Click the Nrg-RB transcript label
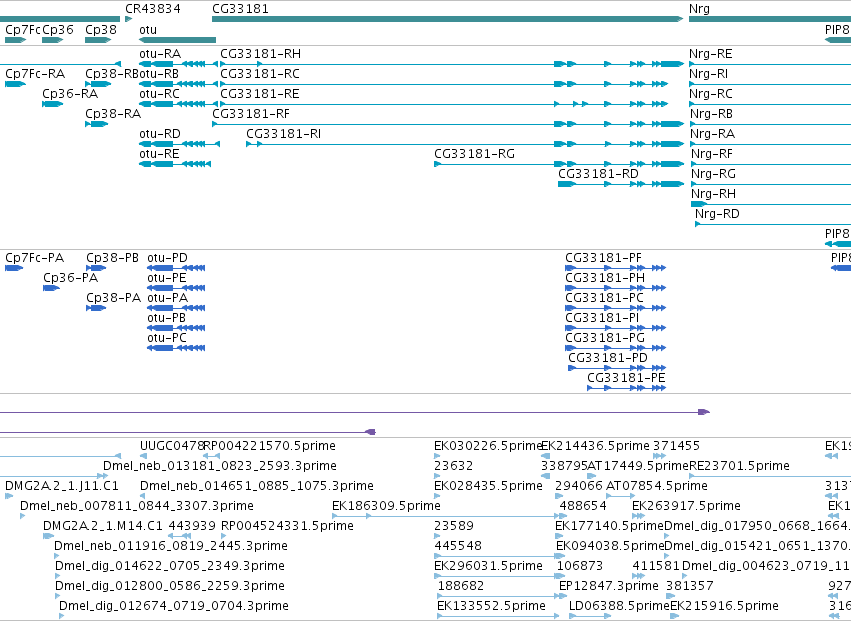 point(712,115)
